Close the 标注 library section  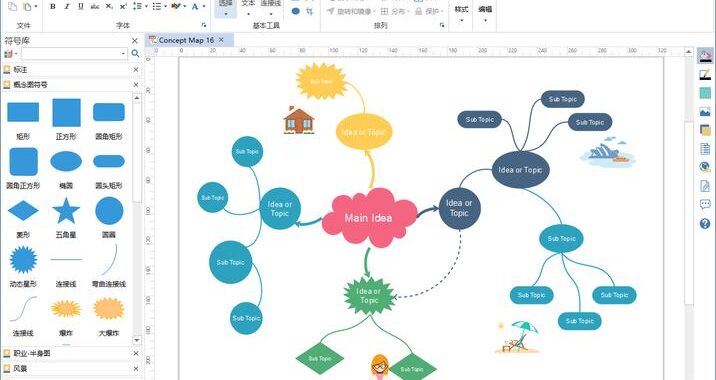click(x=136, y=70)
